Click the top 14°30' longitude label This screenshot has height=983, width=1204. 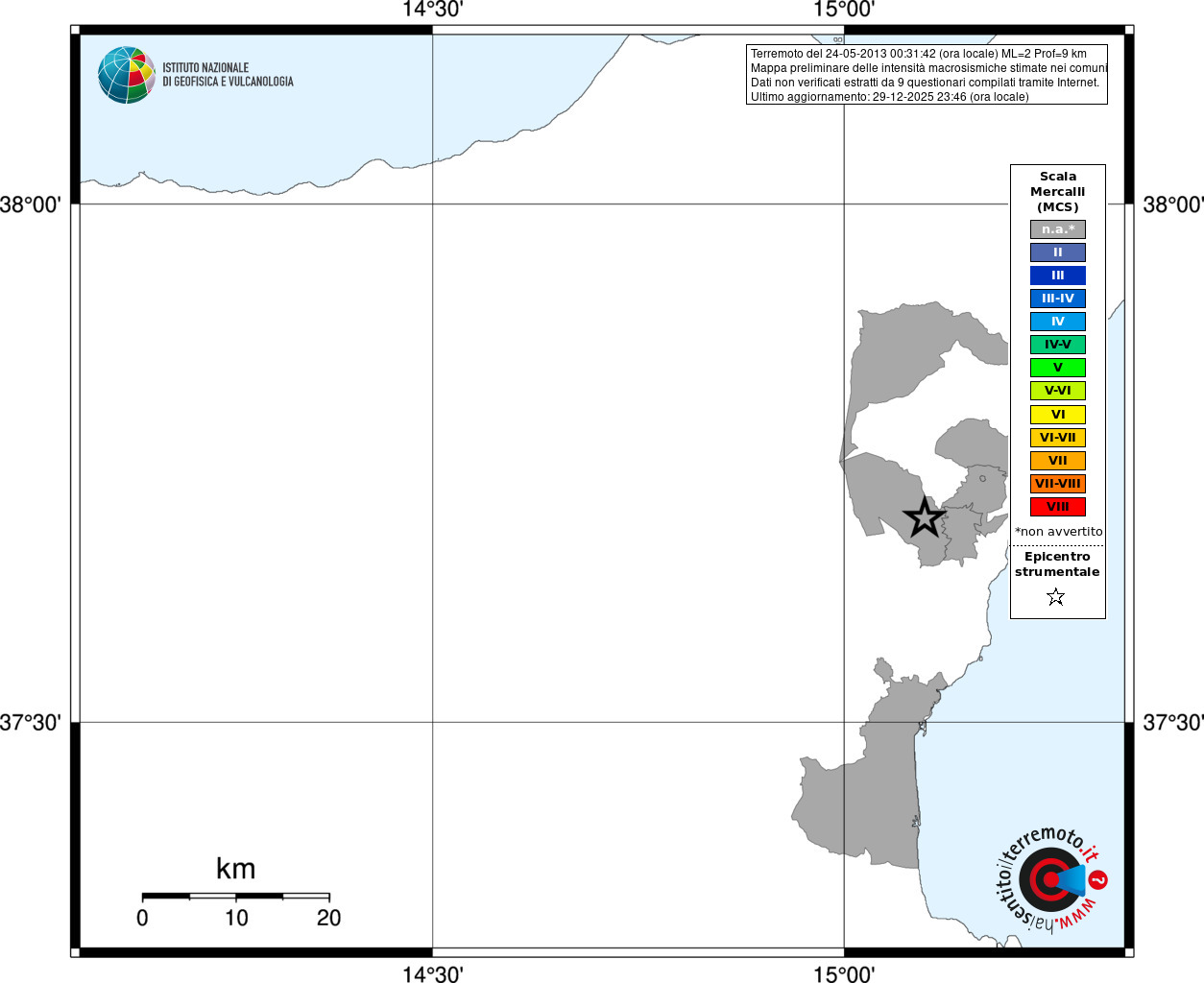click(x=432, y=10)
